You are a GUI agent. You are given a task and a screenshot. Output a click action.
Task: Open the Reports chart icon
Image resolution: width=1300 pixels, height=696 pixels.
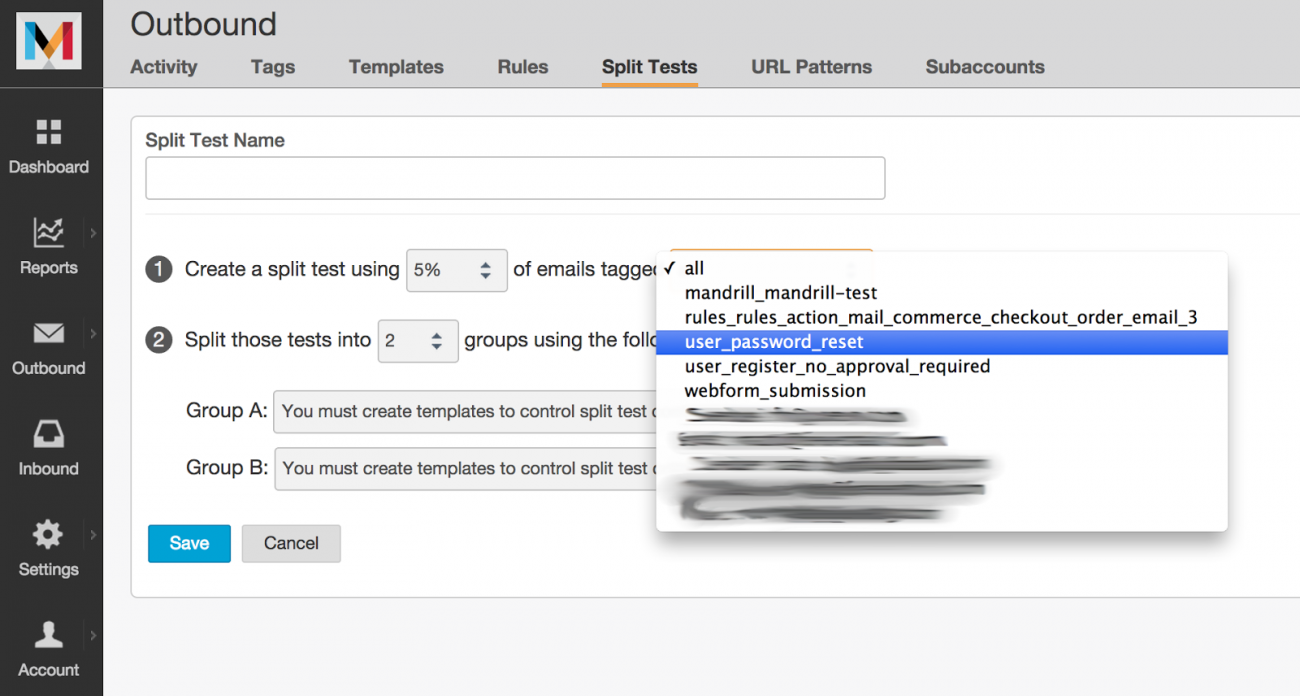(48, 232)
